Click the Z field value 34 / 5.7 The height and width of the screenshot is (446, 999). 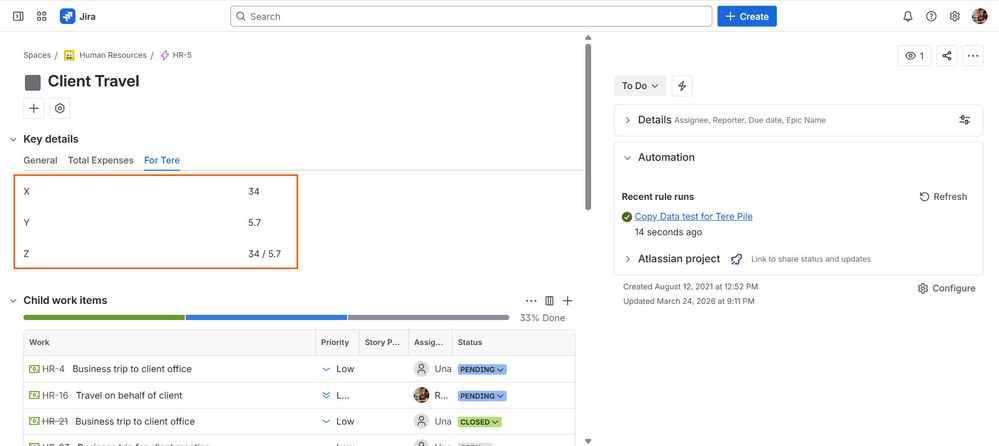pyautogui.click(x=264, y=254)
